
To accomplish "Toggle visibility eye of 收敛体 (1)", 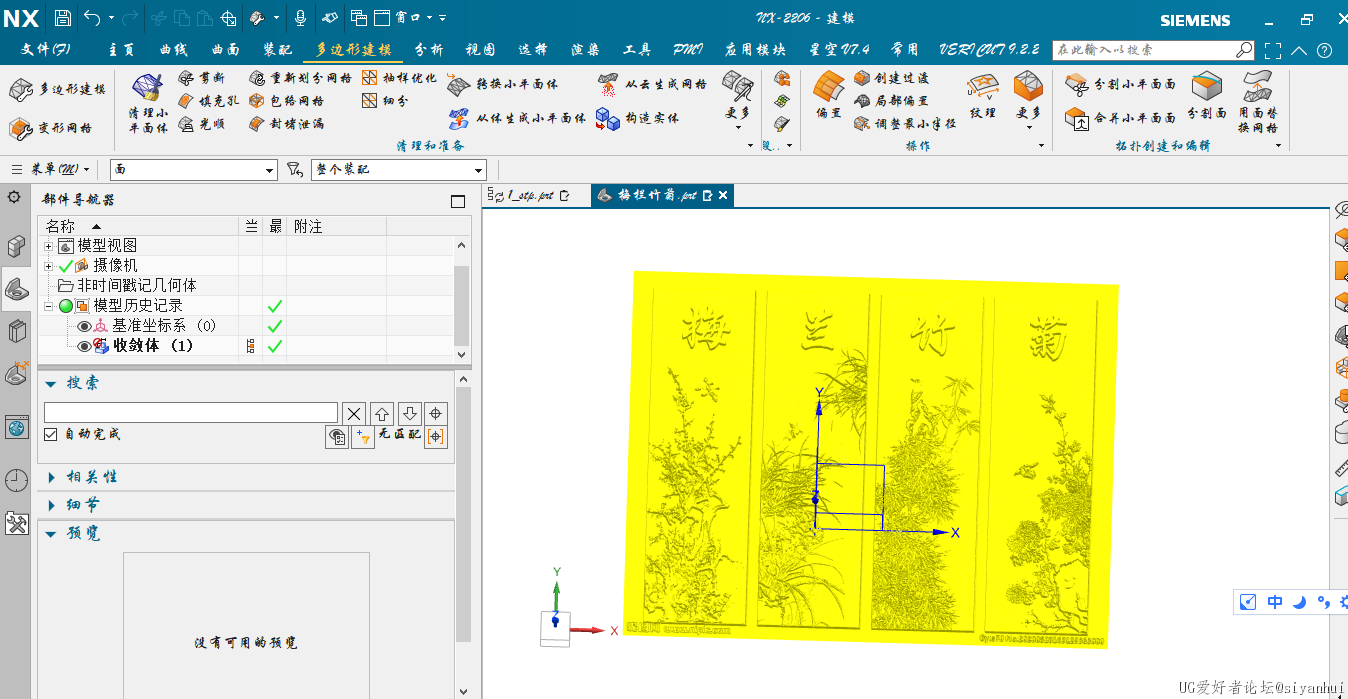I will click(x=84, y=346).
